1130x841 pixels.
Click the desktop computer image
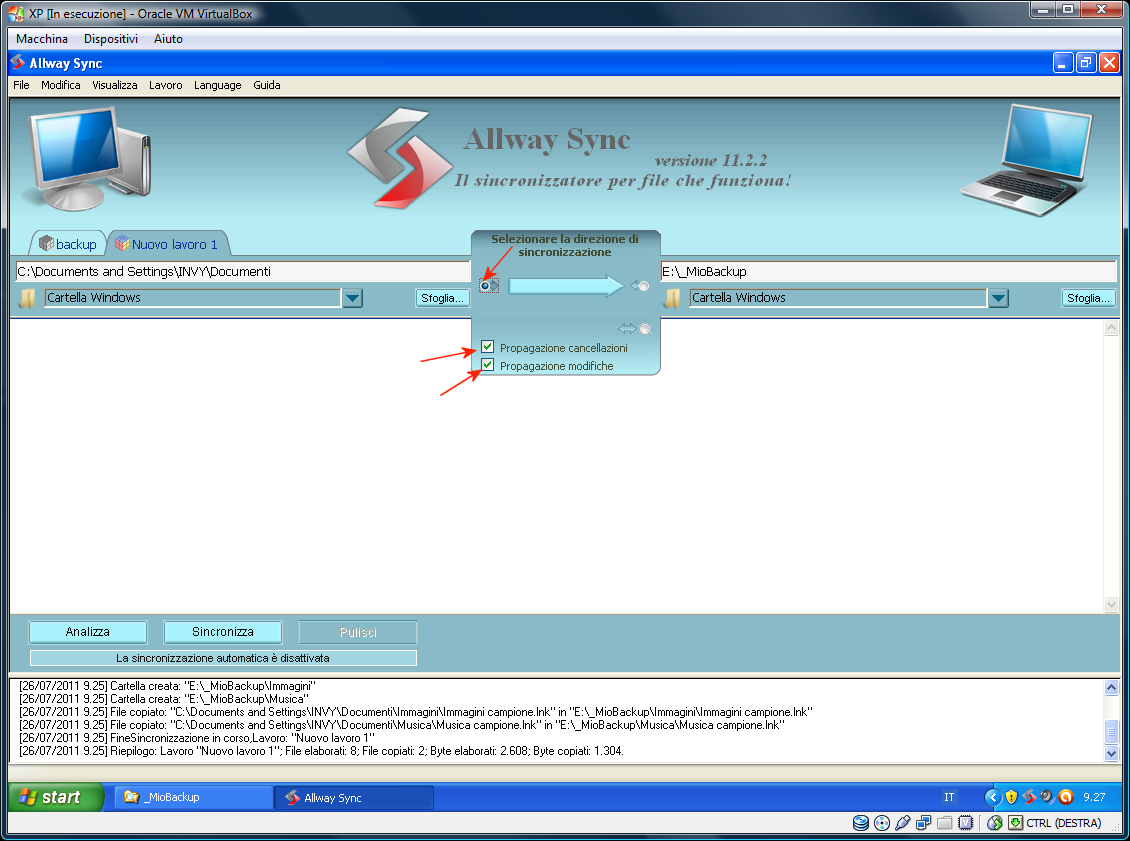90,159
